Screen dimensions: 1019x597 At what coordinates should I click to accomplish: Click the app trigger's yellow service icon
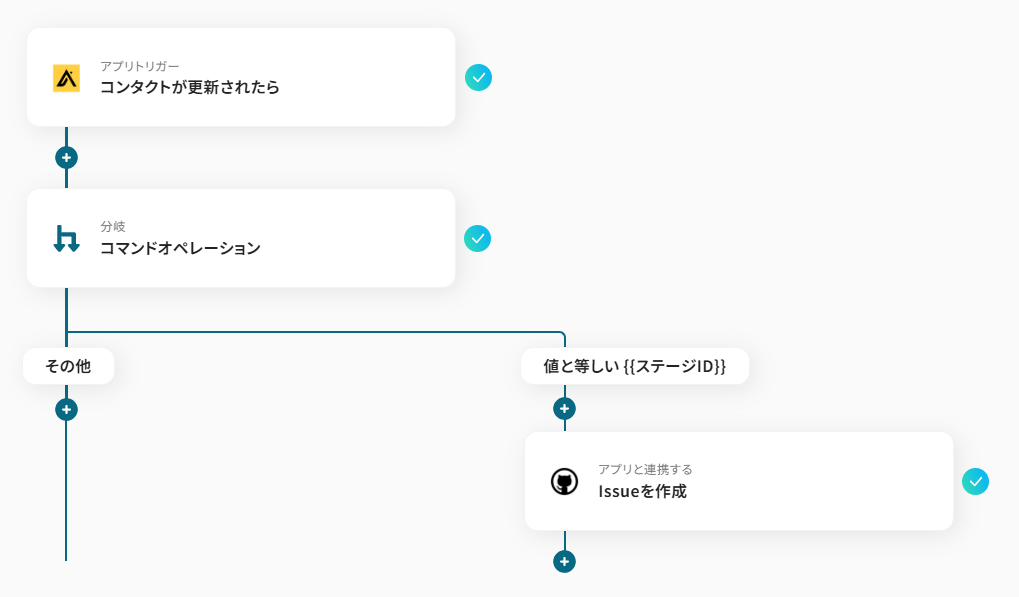[x=66, y=77]
